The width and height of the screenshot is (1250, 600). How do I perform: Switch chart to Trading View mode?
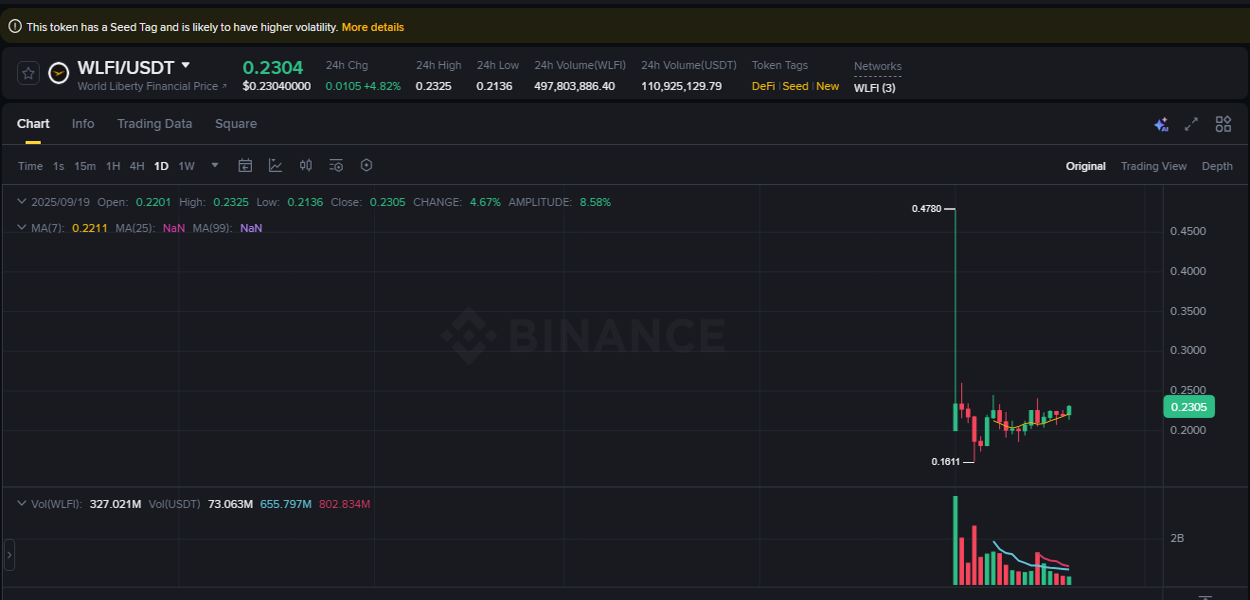point(1153,165)
